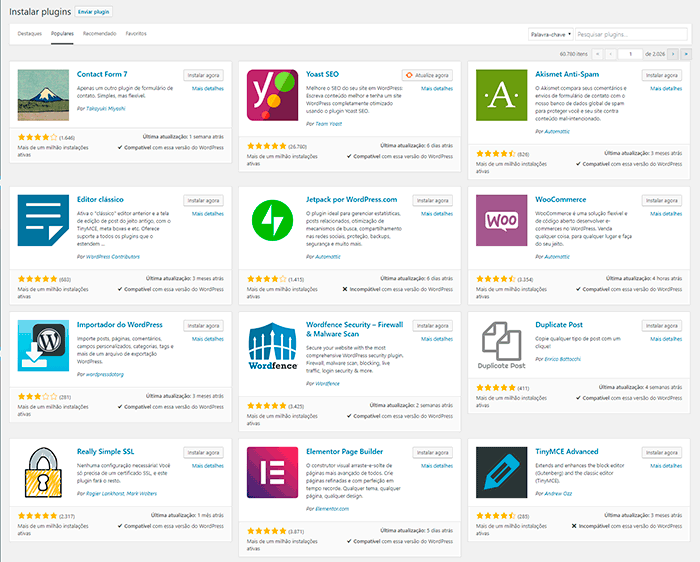Open the Elementor Page Builder title link
The width and height of the screenshot is (700, 562).
(344, 451)
